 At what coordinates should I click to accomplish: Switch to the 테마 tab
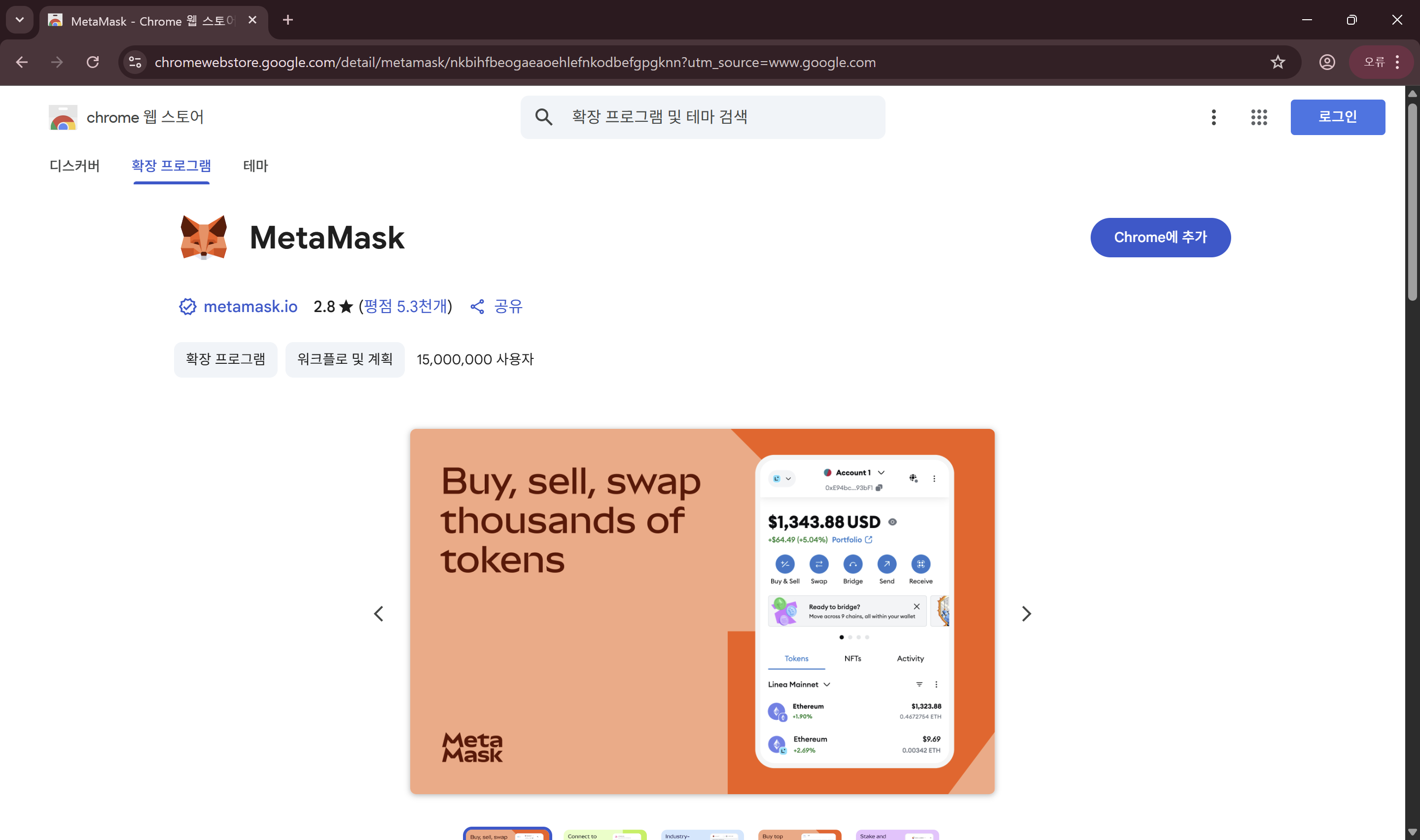coord(255,166)
